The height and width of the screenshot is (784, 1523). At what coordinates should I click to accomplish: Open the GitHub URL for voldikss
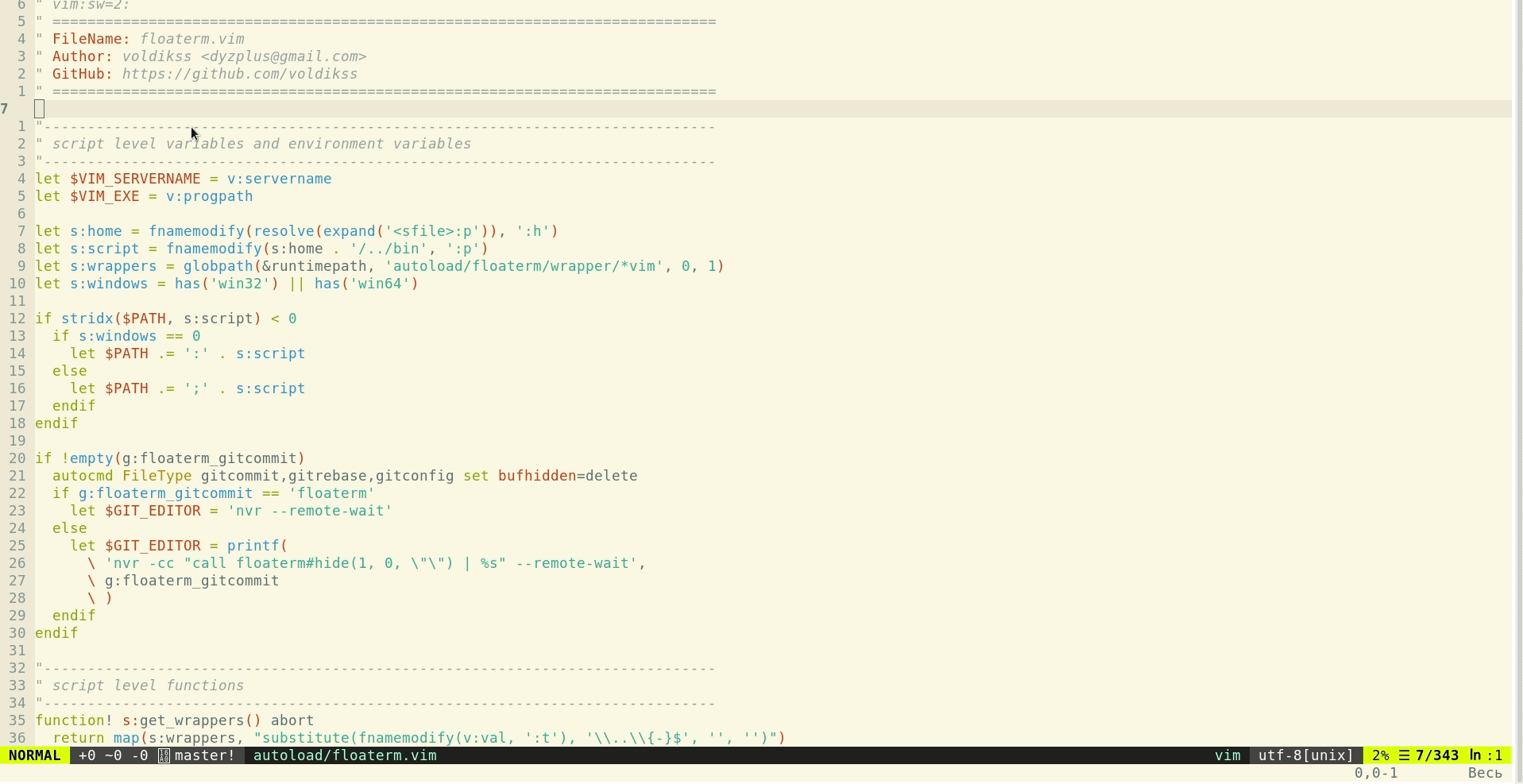[x=238, y=74]
